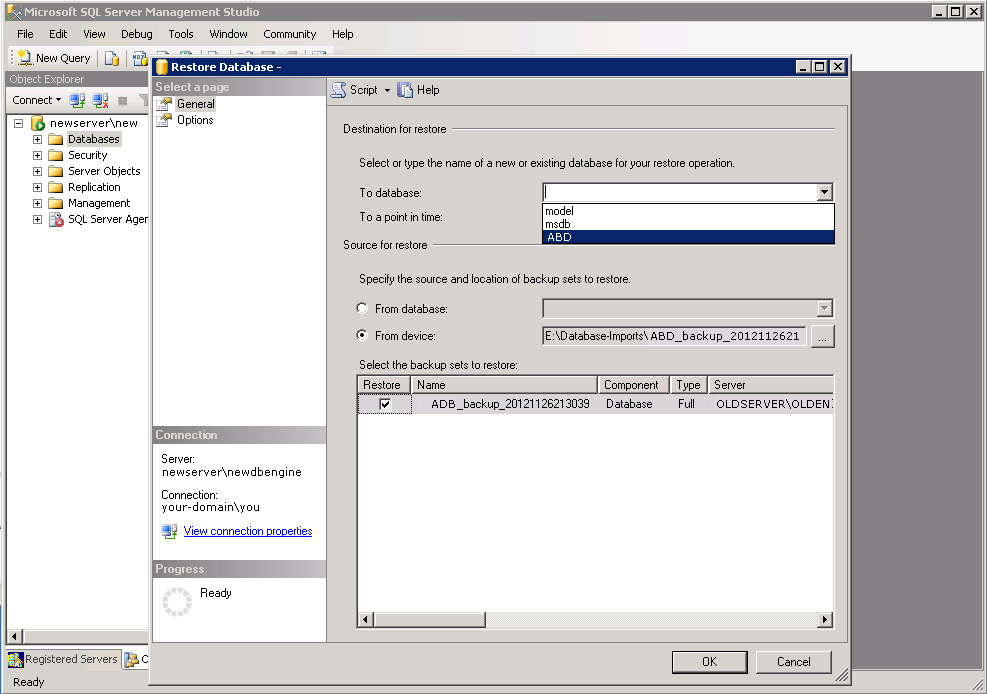Expand the Security folder
The image size is (987, 694).
click(37, 155)
